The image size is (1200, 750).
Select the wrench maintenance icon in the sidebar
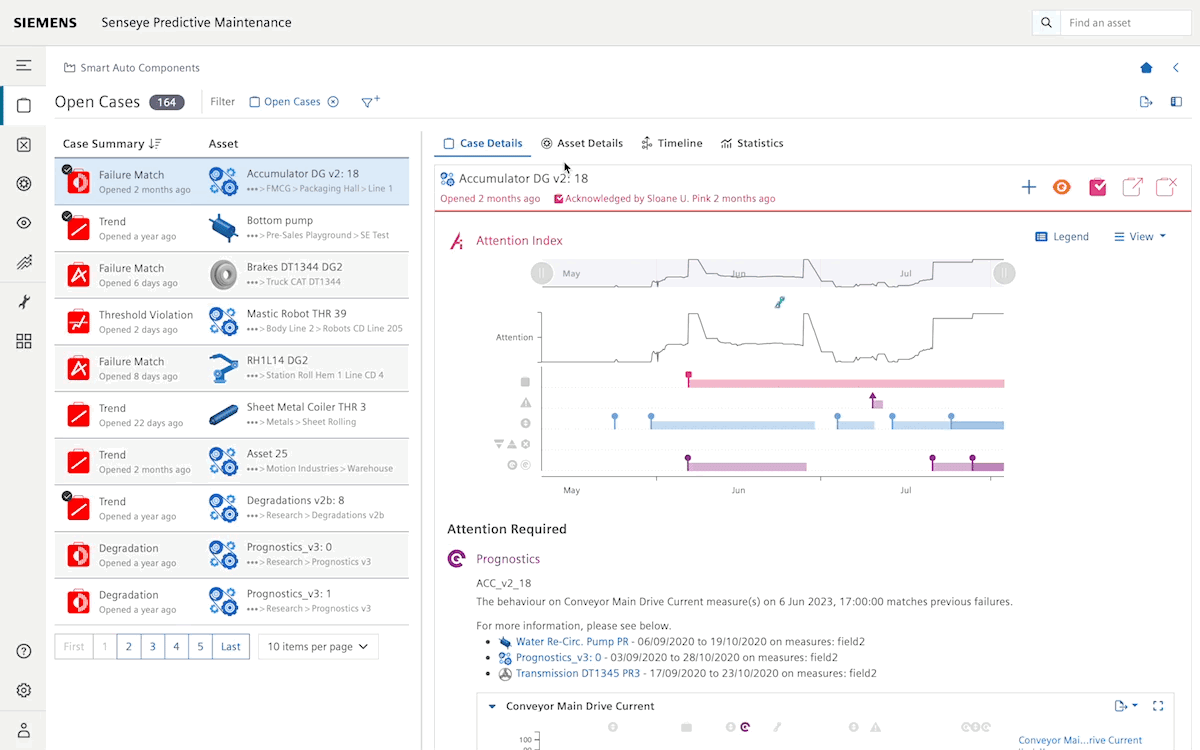click(x=24, y=301)
